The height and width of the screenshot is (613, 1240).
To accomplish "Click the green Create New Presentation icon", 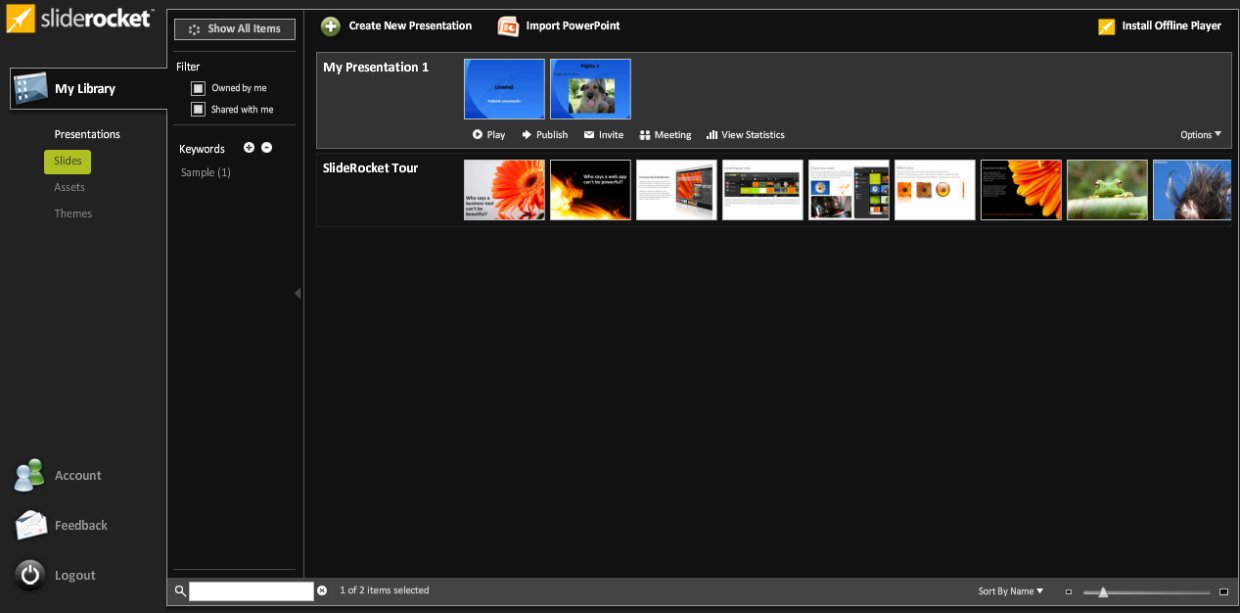I will point(330,27).
